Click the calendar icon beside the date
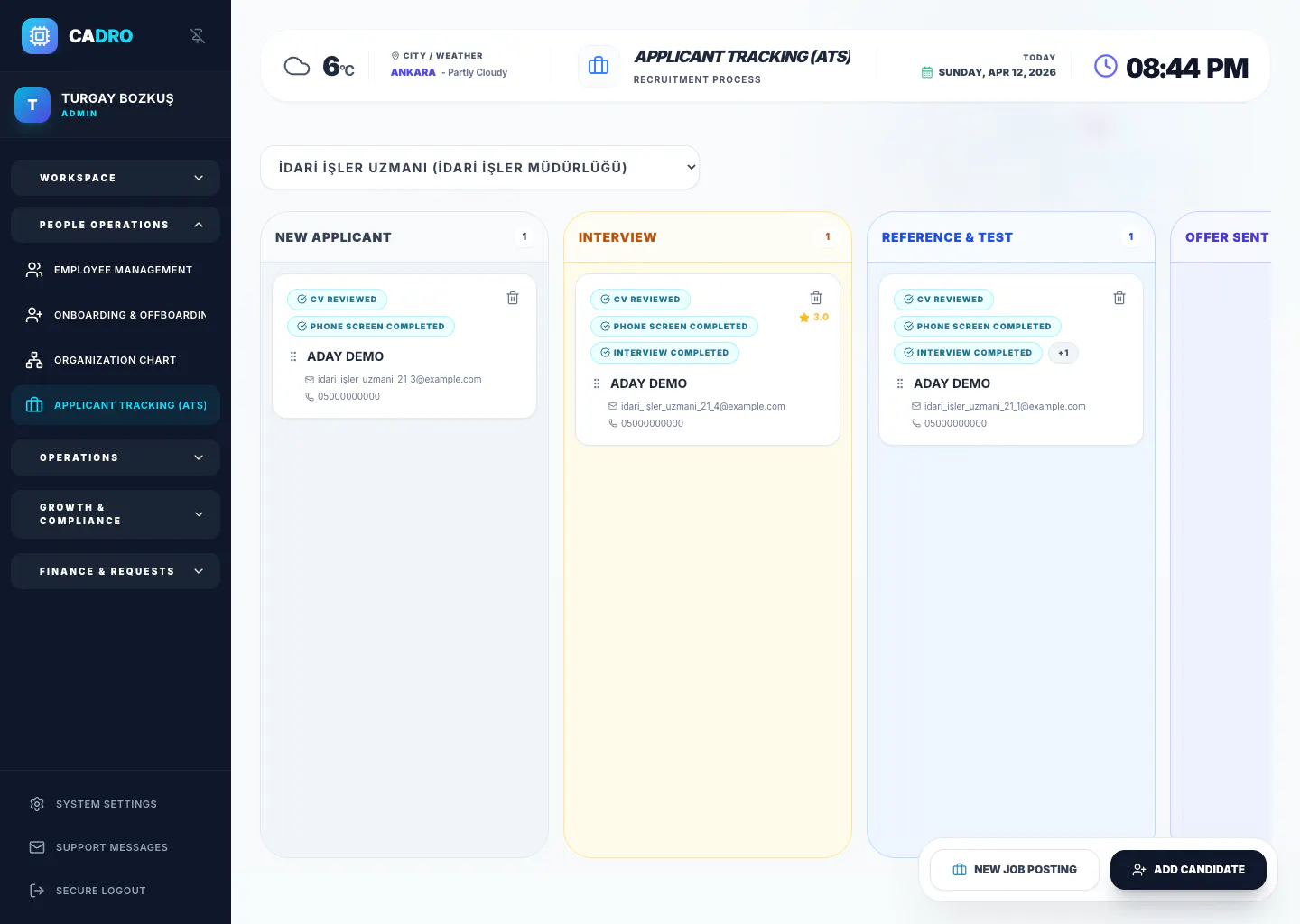This screenshot has width=1300, height=924. (x=926, y=72)
